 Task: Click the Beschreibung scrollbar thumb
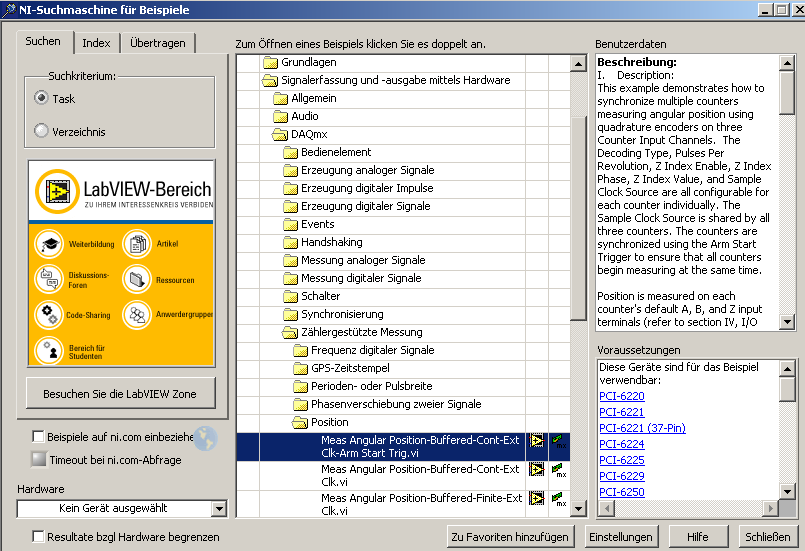pyautogui.click(x=787, y=93)
